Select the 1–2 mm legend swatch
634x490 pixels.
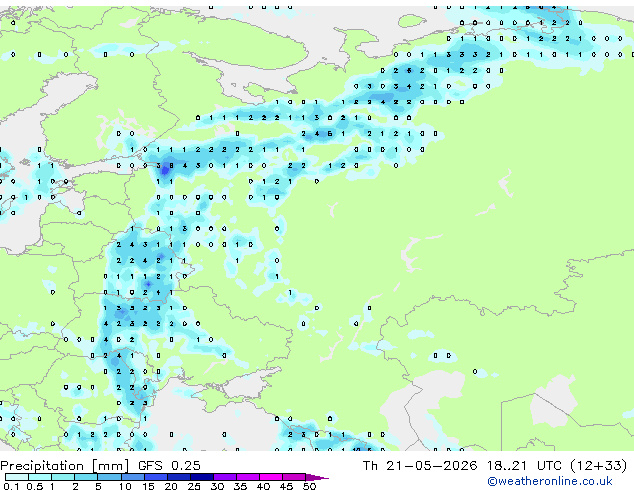(63, 477)
